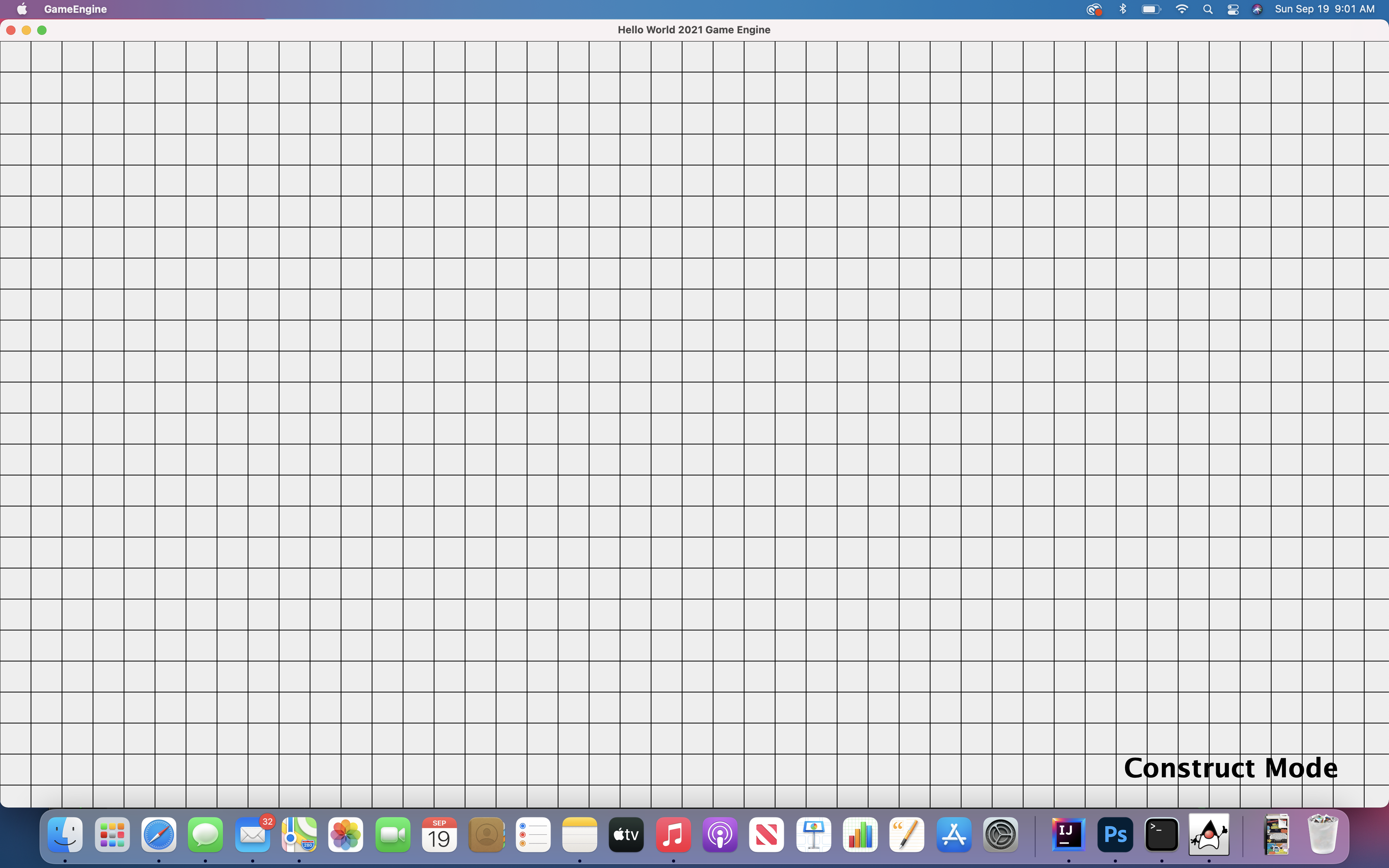Viewport: 1389px width, 868px height.
Task: Click the Spotlight search icon
Action: point(1208,9)
